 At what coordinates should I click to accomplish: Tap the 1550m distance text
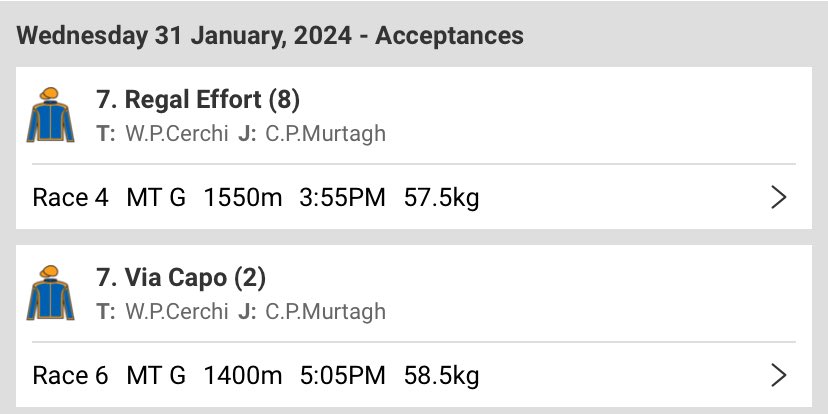point(243,198)
